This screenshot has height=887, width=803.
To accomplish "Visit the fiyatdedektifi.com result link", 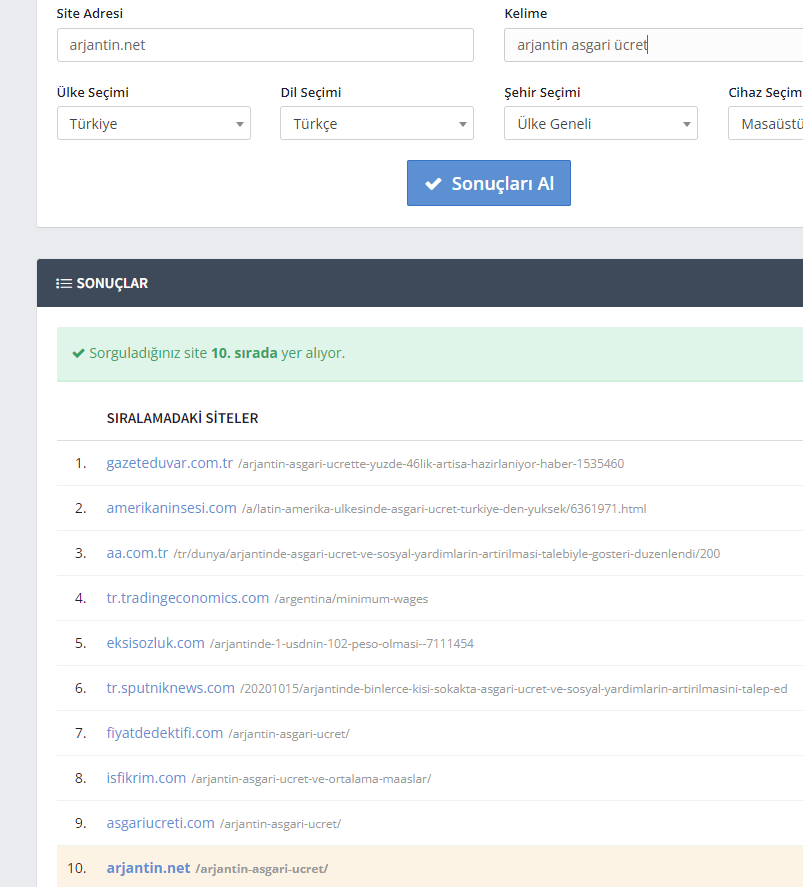I will click(x=165, y=733).
